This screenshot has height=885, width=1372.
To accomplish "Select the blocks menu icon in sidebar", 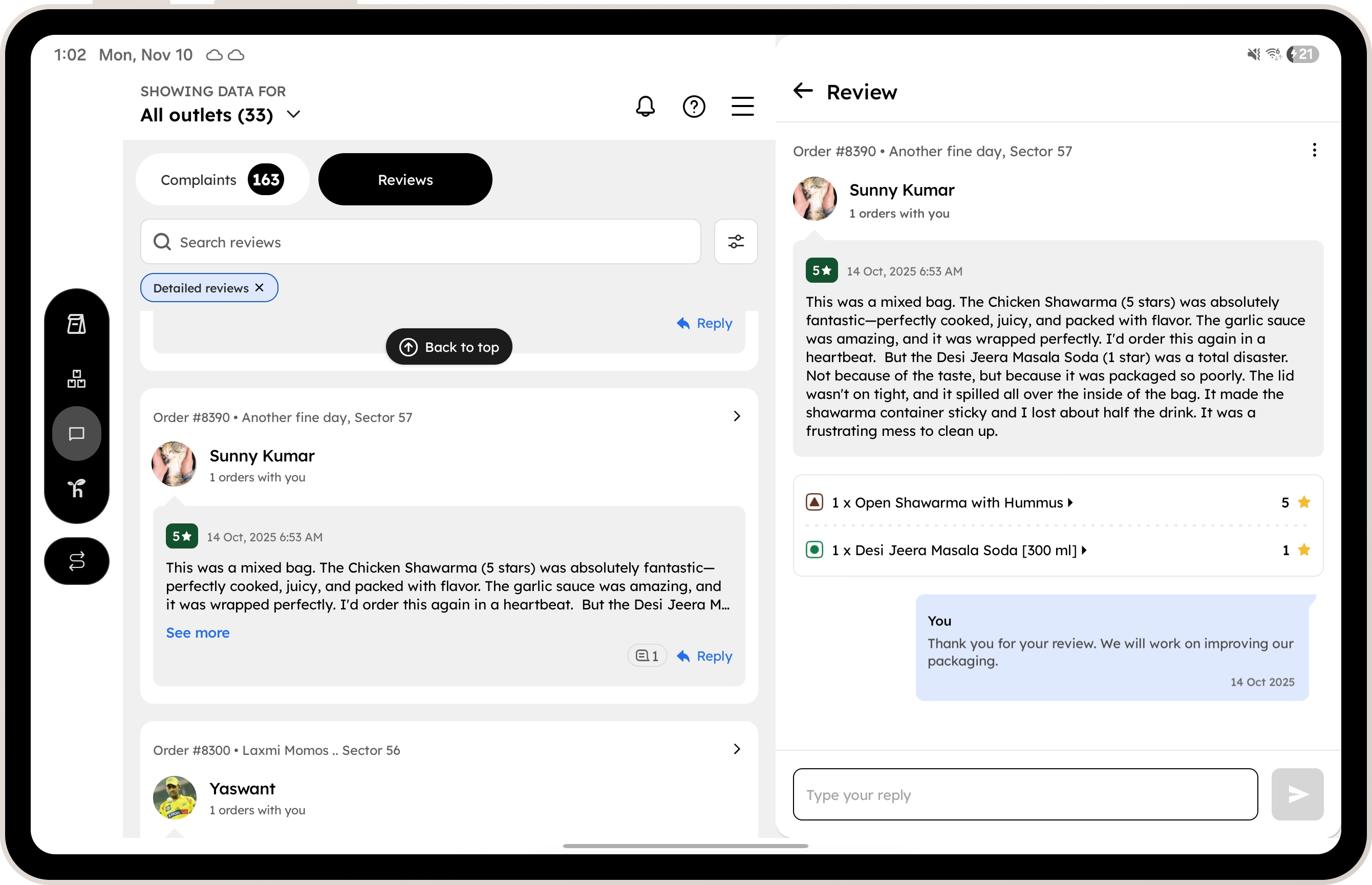I will tap(76, 378).
